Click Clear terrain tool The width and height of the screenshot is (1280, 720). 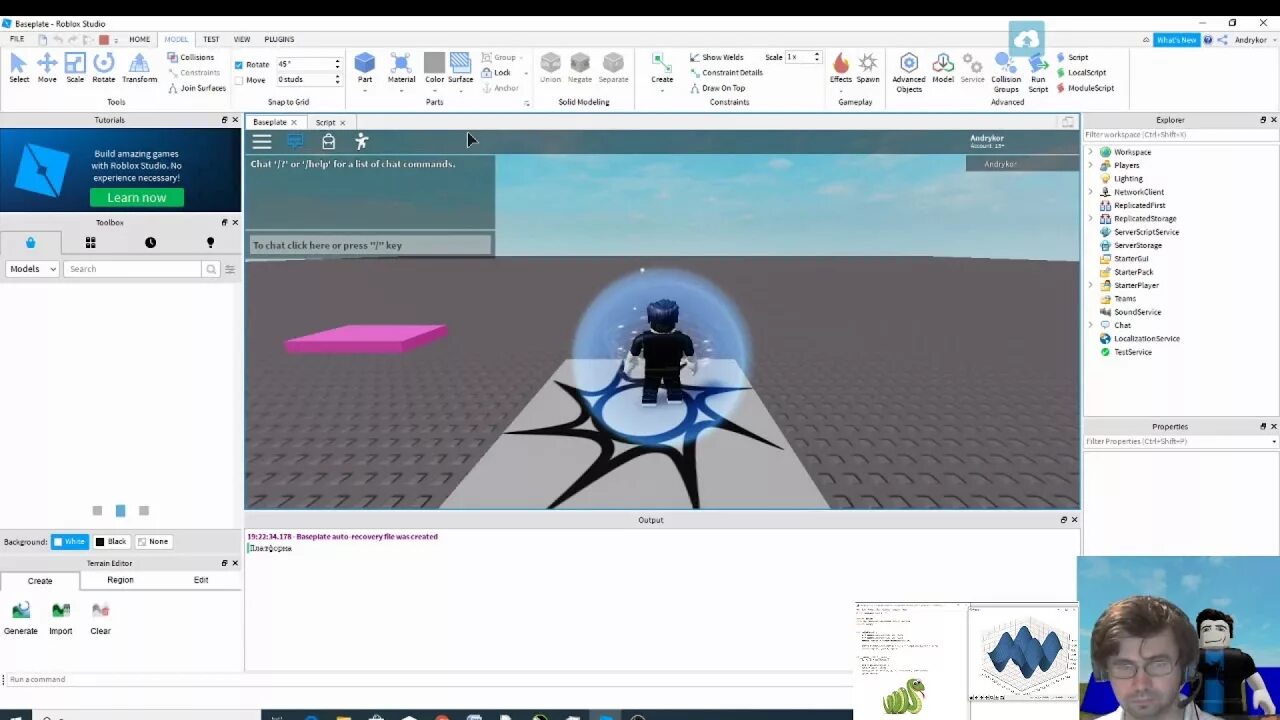coord(100,618)
